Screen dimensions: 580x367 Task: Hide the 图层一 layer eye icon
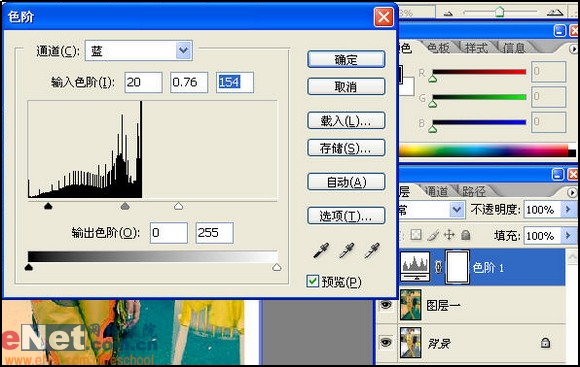click(386, 305)
